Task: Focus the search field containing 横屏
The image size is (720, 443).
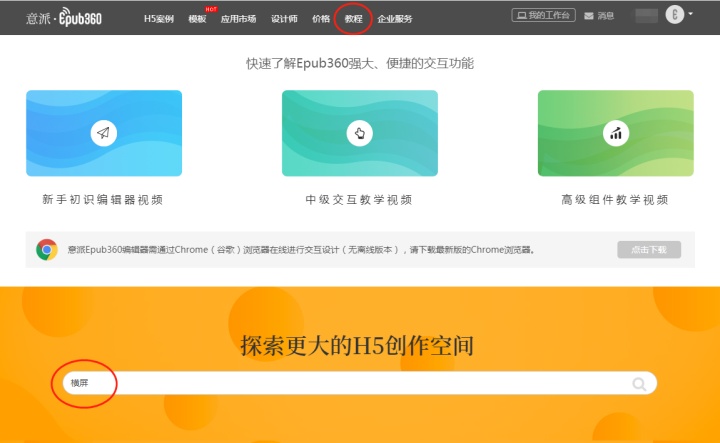Action: pyautogui.click(x=360, y=383)
